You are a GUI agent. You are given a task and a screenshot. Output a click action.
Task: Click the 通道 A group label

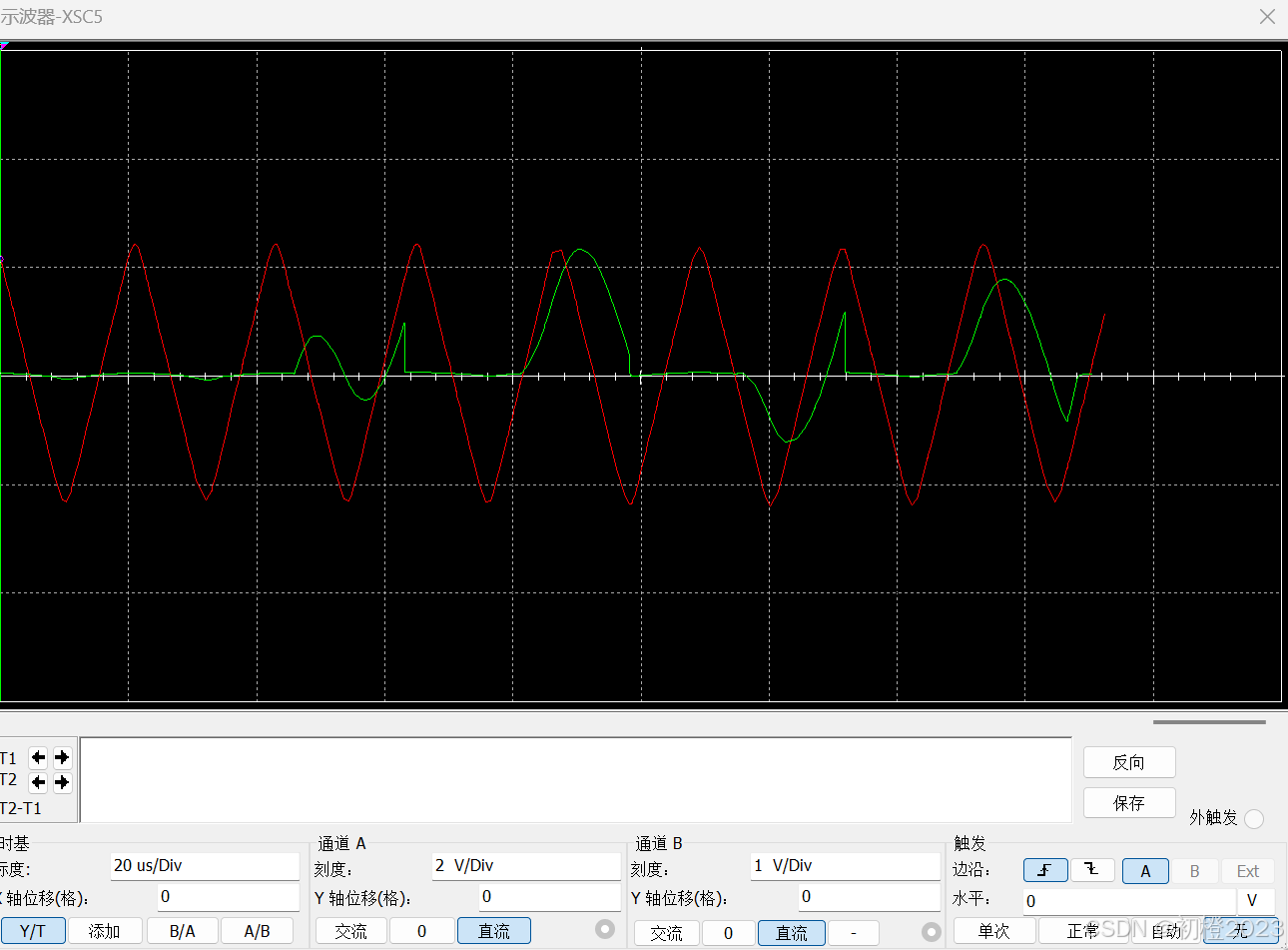[341, 843]
